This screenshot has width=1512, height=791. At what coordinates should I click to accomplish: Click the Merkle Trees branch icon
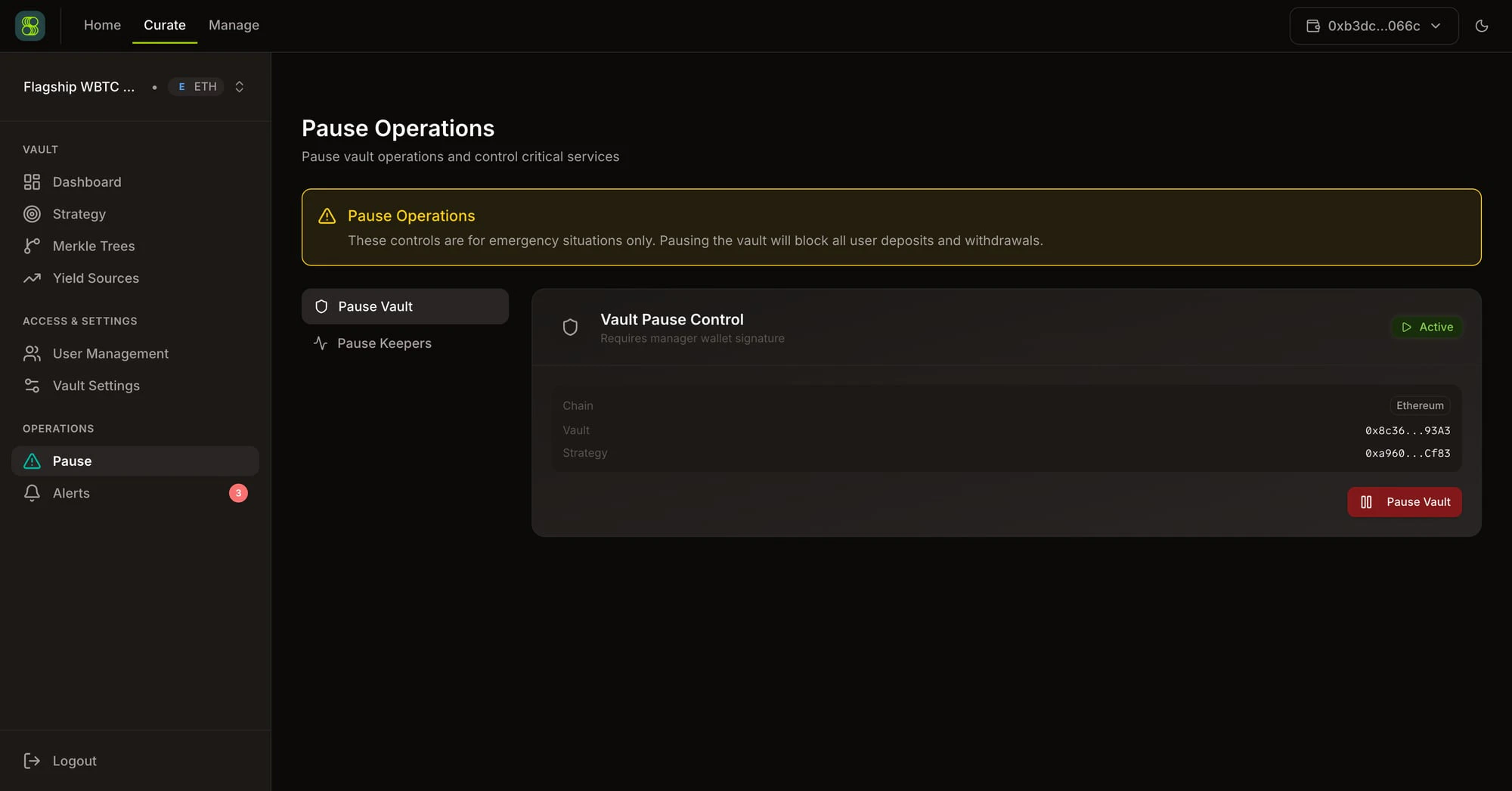(x=32, y=246)
